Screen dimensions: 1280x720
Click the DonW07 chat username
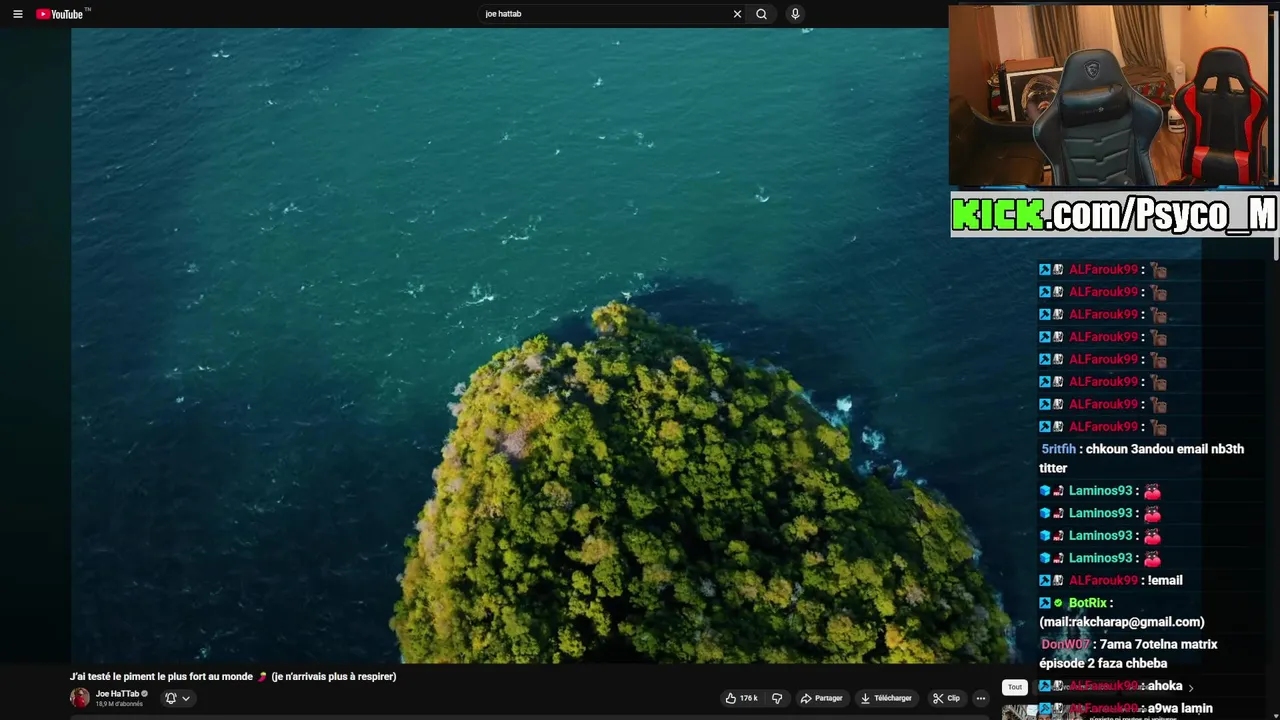(x=1065, y=645)
